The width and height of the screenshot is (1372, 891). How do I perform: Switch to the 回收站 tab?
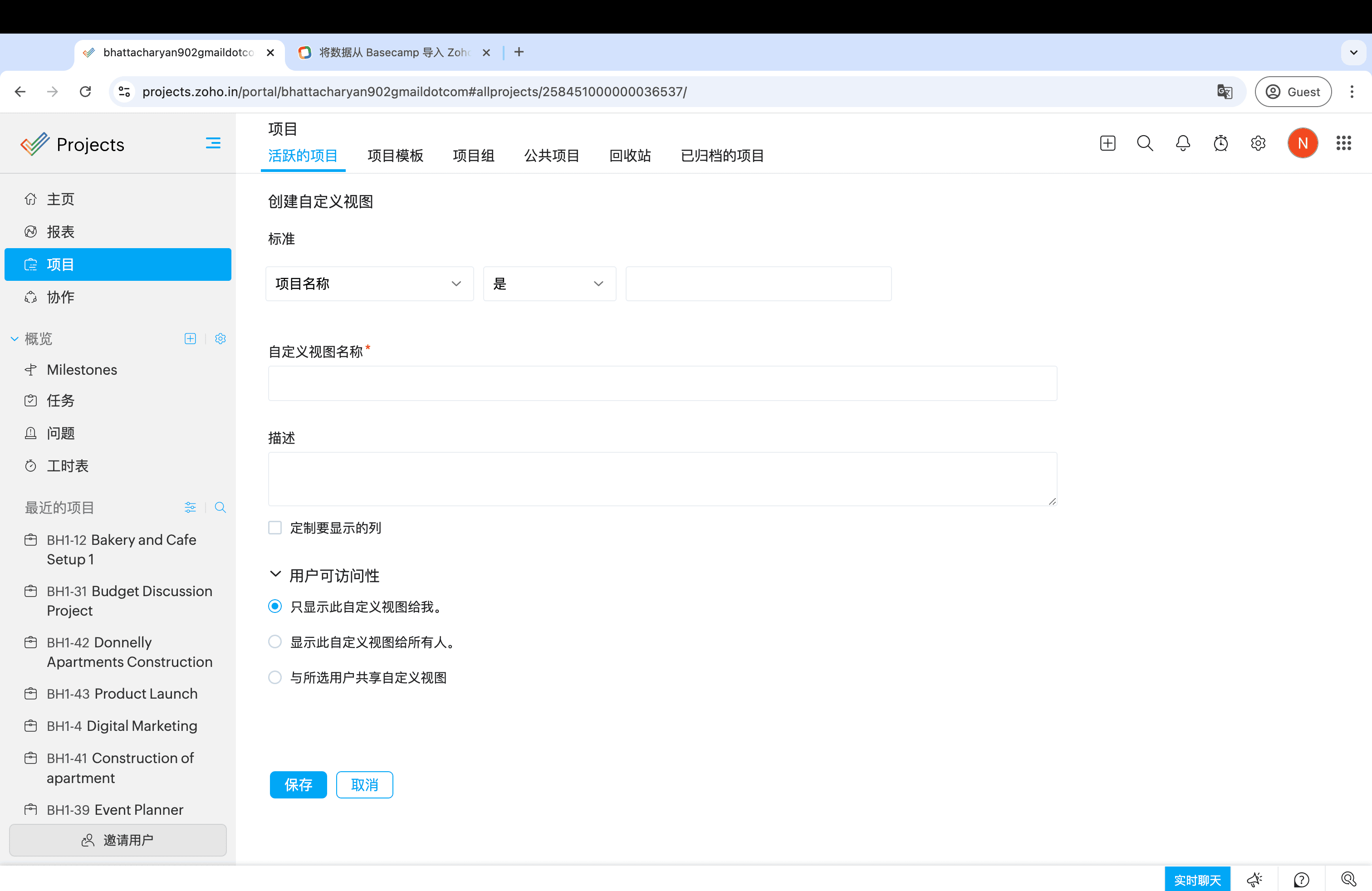click(x=629, y=156)
